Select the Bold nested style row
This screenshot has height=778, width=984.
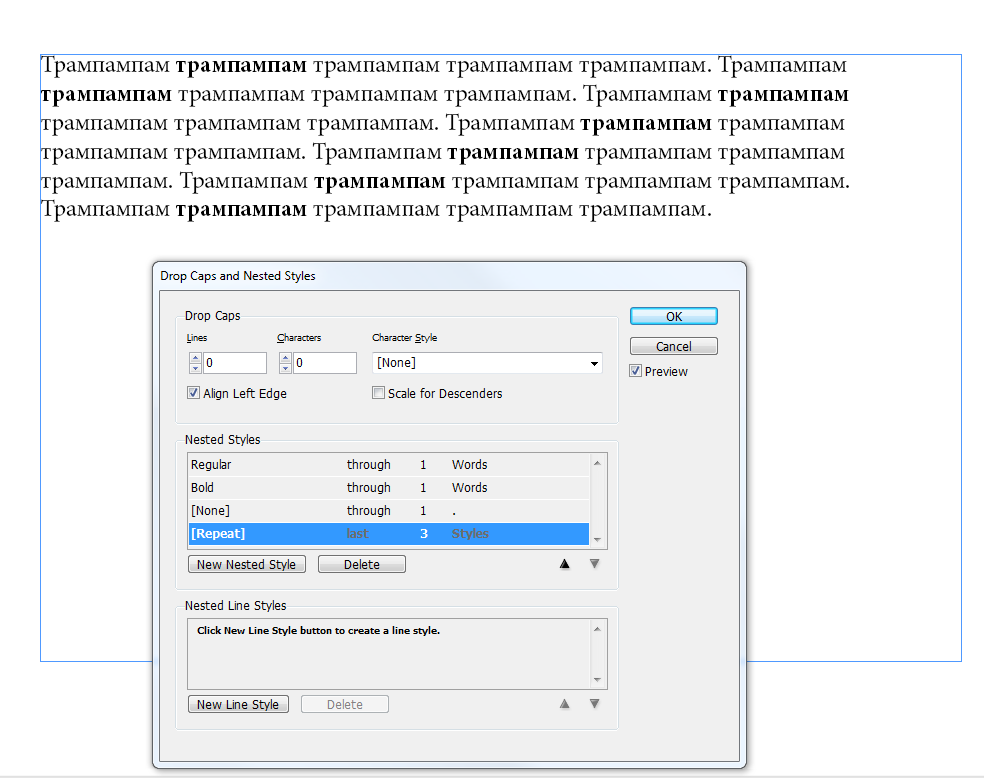click(x=388, y=488)
